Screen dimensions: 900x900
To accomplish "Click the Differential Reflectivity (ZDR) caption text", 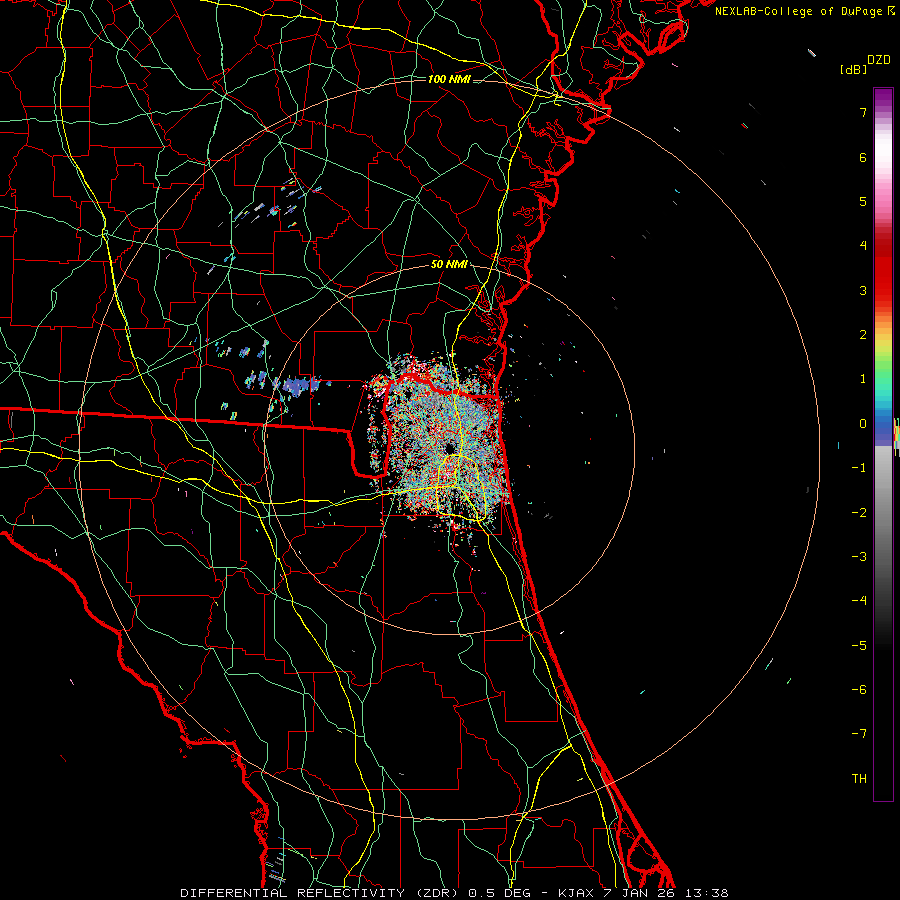I will 321,893.
